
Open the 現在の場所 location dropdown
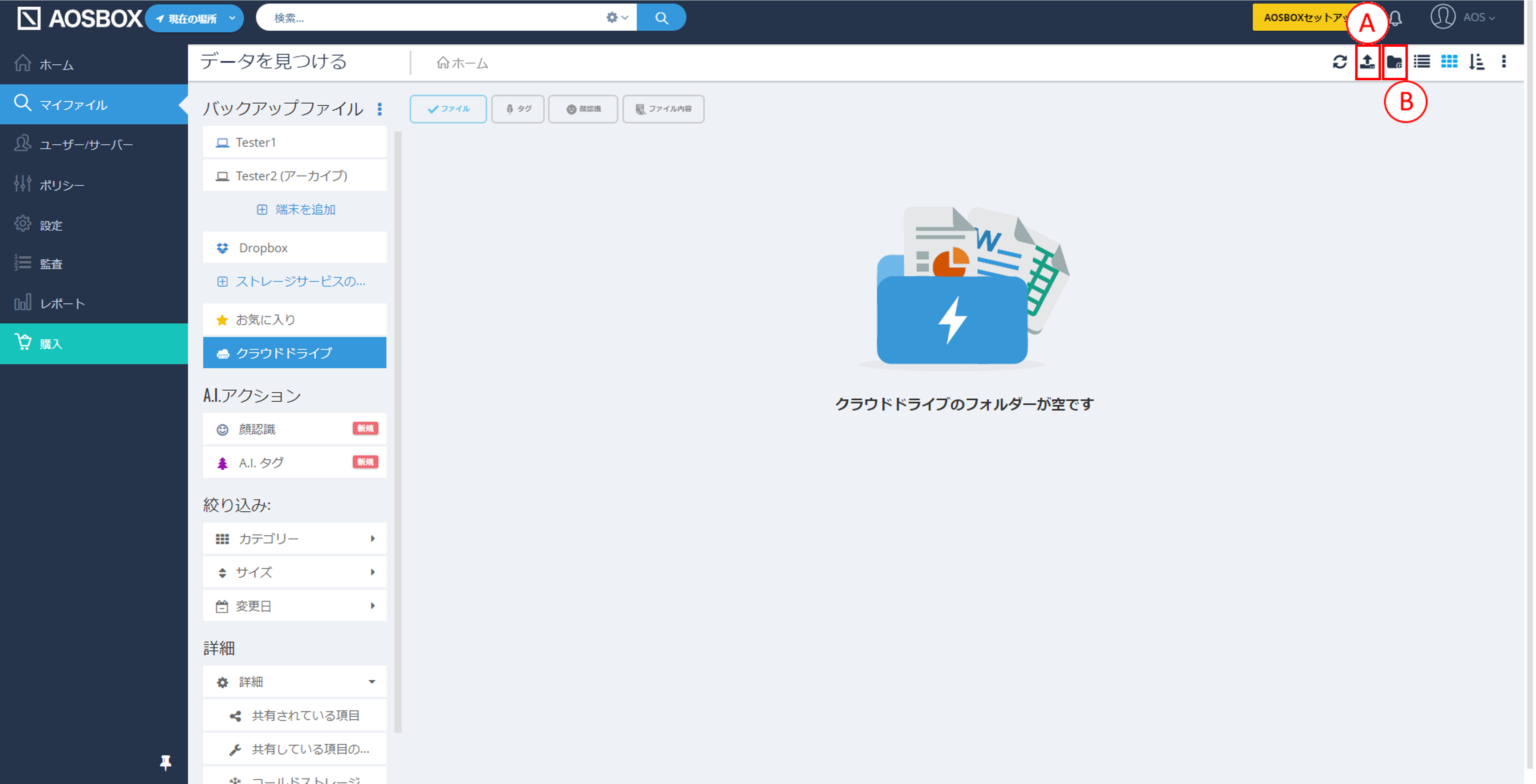pos(195,19)
